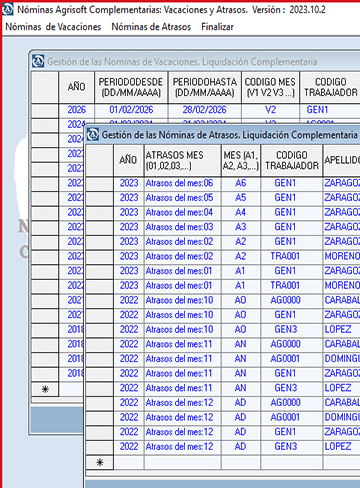Select the V2 month code cell
The image size is (360, 488).
coord(270,110)
